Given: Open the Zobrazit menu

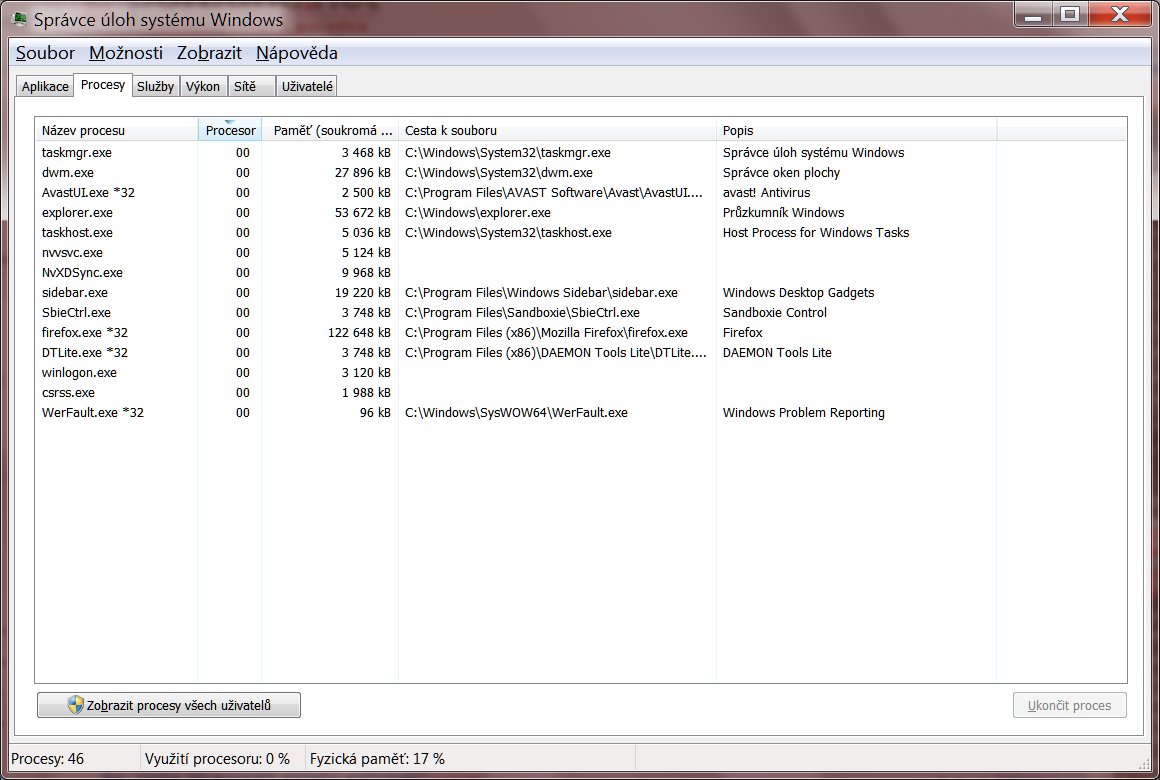Looking at the screenshot, I should pyautogui.click(x=209, y=53).
